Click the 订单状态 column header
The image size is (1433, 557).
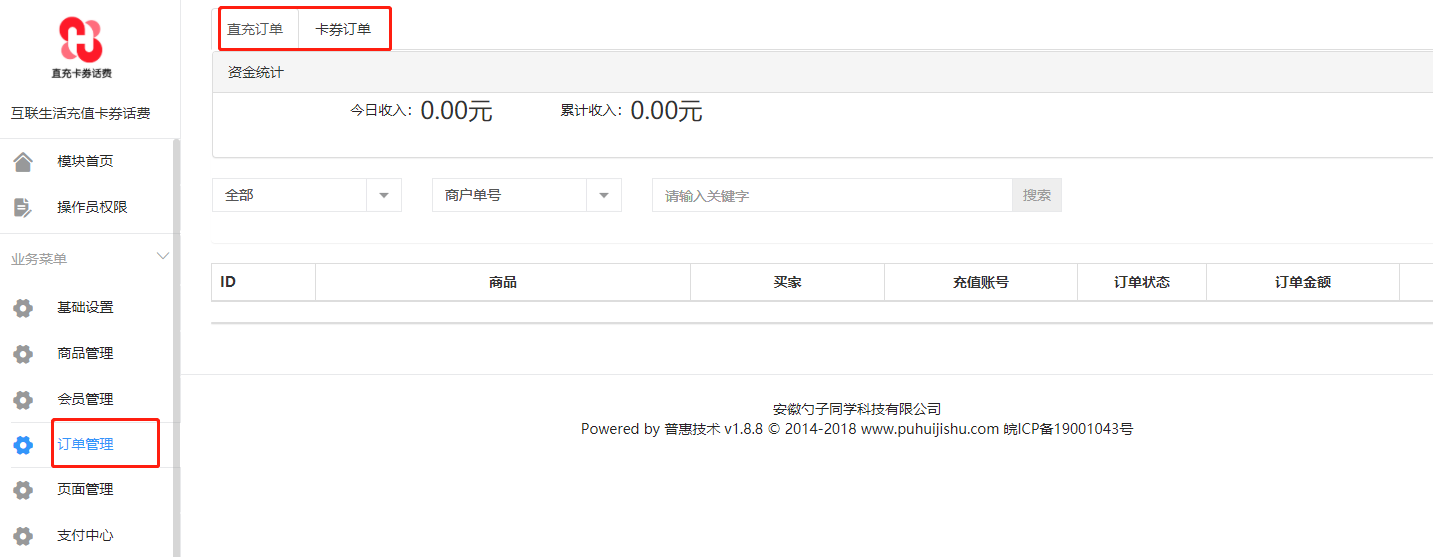1142,282
